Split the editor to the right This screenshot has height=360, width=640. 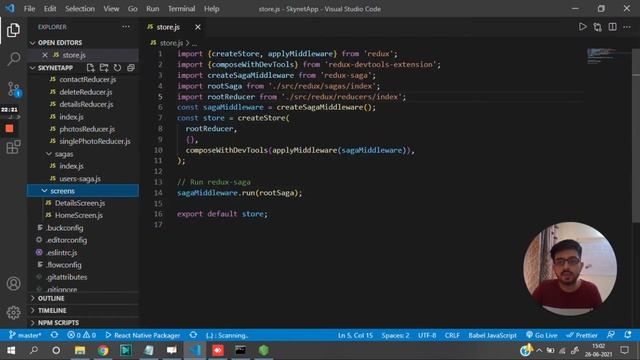click(x=613, y=27)
